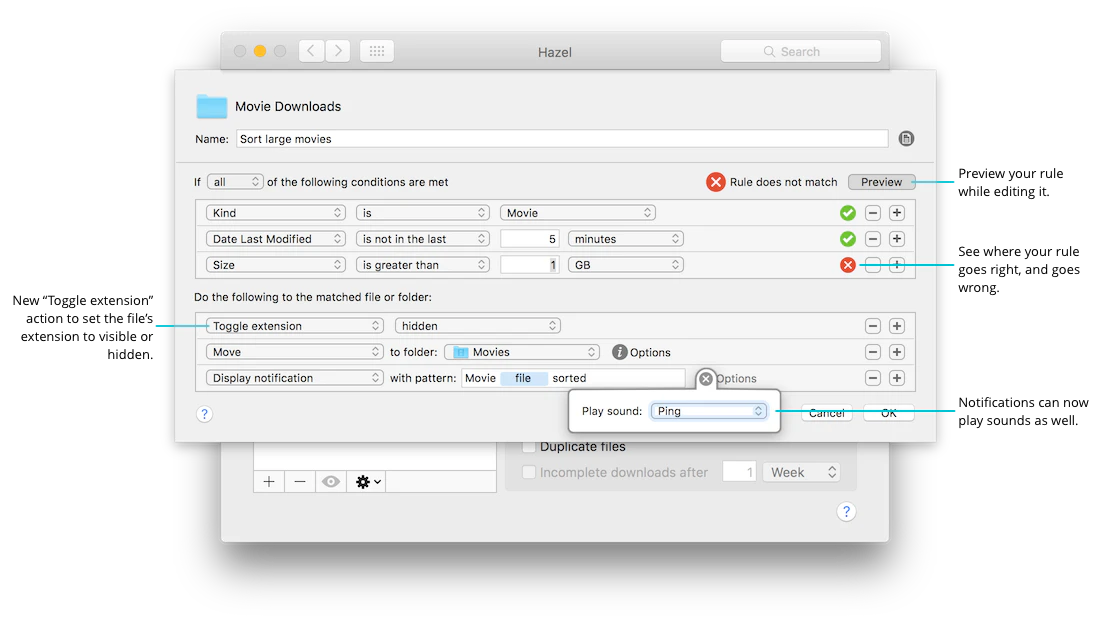Open the Size attribute dropdown
The height and width of the screenshot is (622, 1104).
(x=275, y=265)
